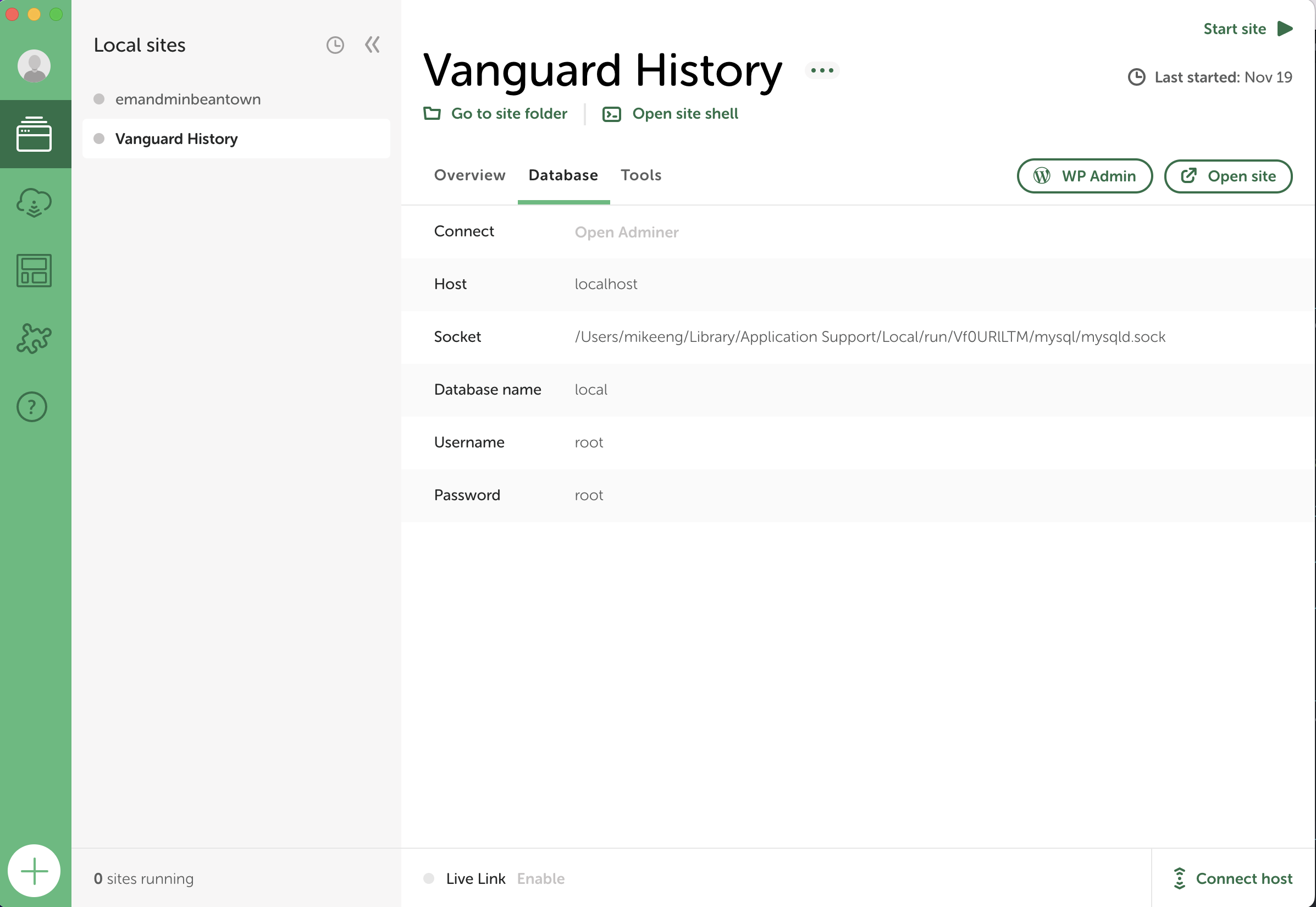Image resolution: width=1316 pixels, height=907 pixels.
Task: Click the Start site text
Action: 1235,29
